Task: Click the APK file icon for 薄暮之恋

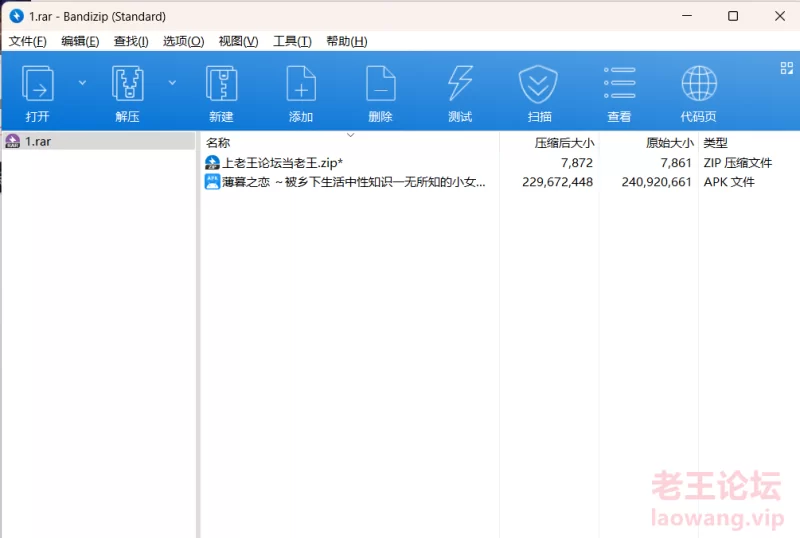Action: [212, 182]
